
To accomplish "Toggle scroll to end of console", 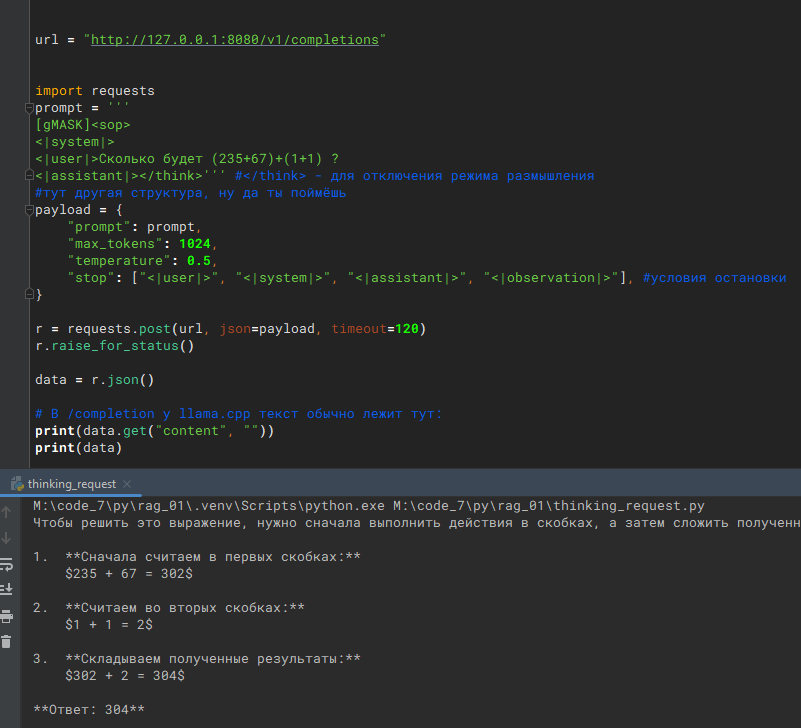I will click(6, 589).
